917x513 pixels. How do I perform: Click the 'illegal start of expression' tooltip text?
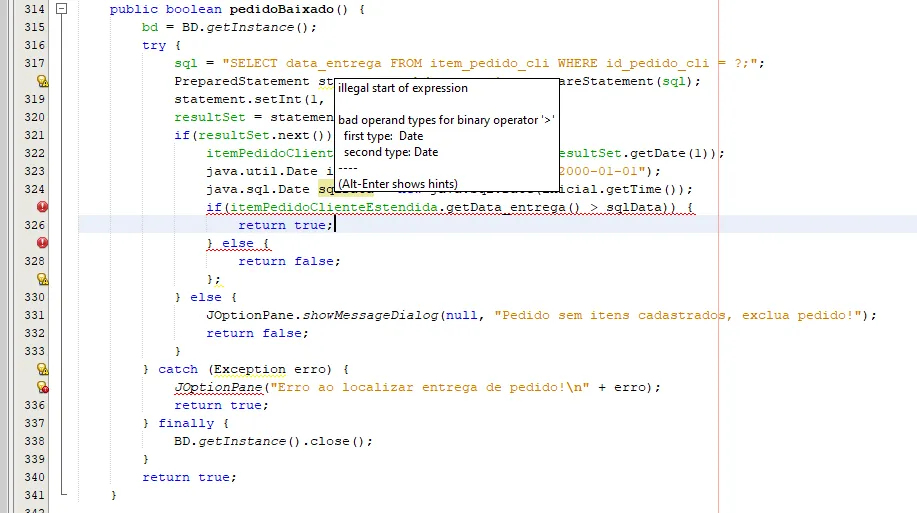(403, 88)
